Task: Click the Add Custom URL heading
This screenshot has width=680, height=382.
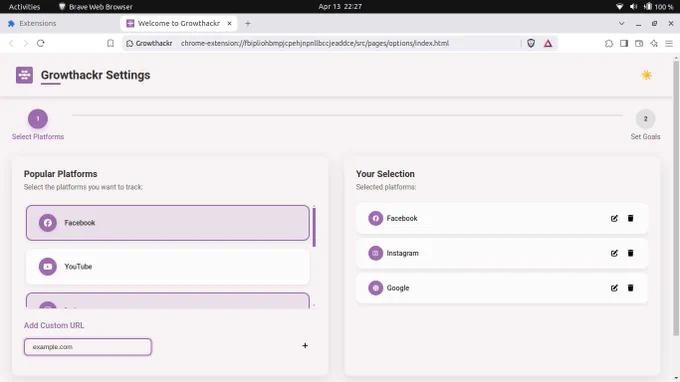Action: tap(54, 325)
